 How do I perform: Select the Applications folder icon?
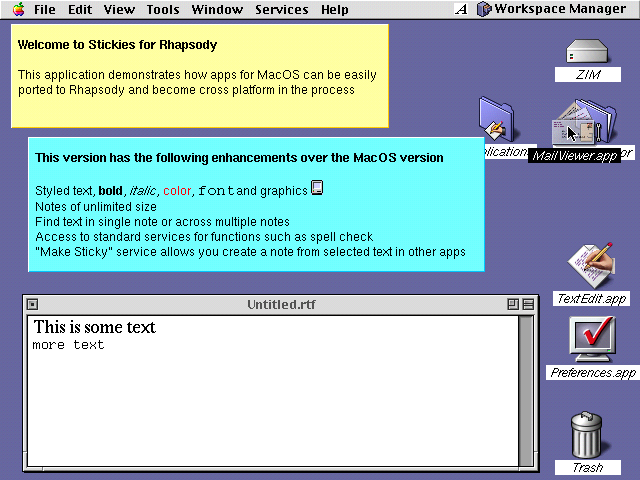pos(497,119)
